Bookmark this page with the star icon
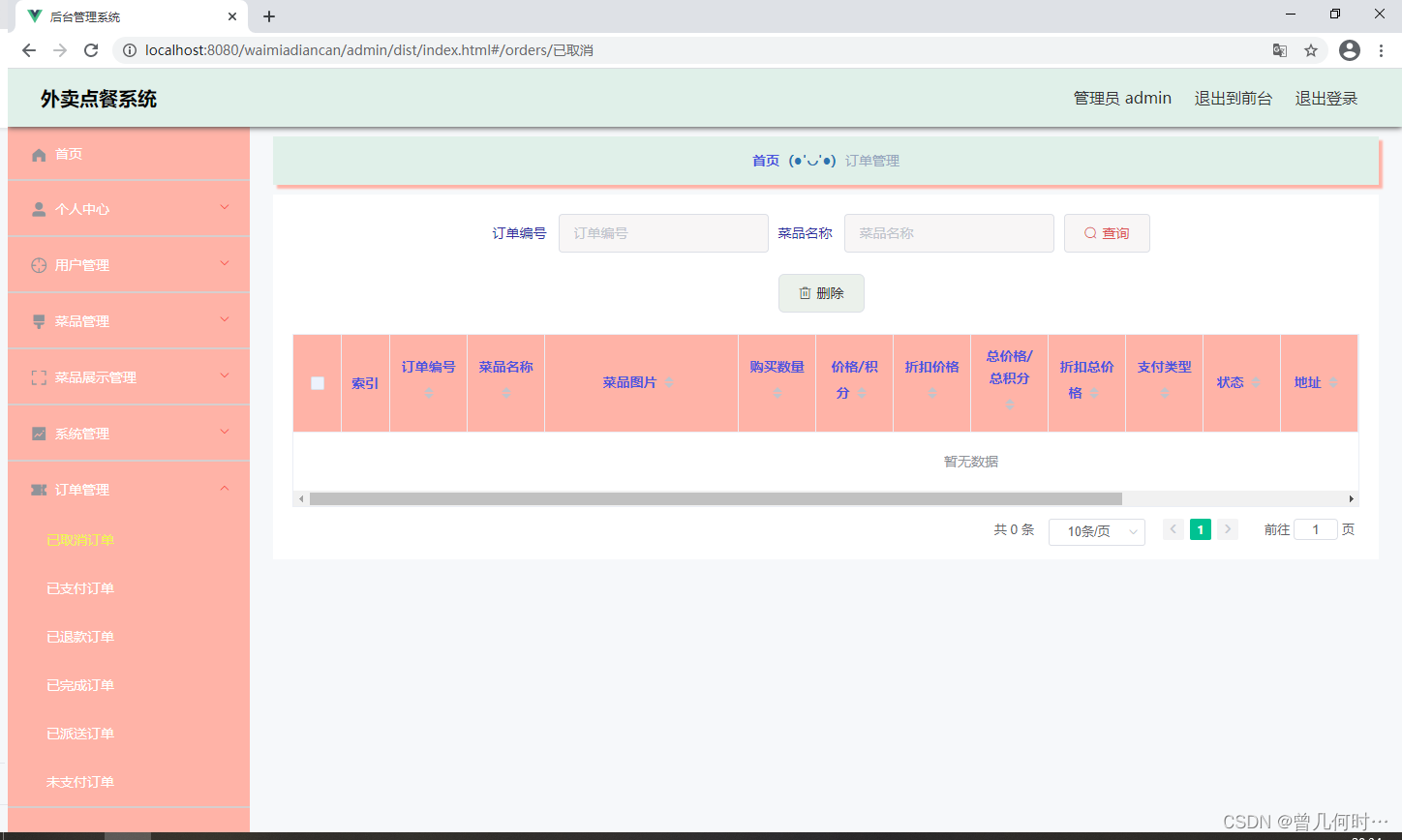Image resolution: width=1402 pixels, height=840 pixels. 1311,50
